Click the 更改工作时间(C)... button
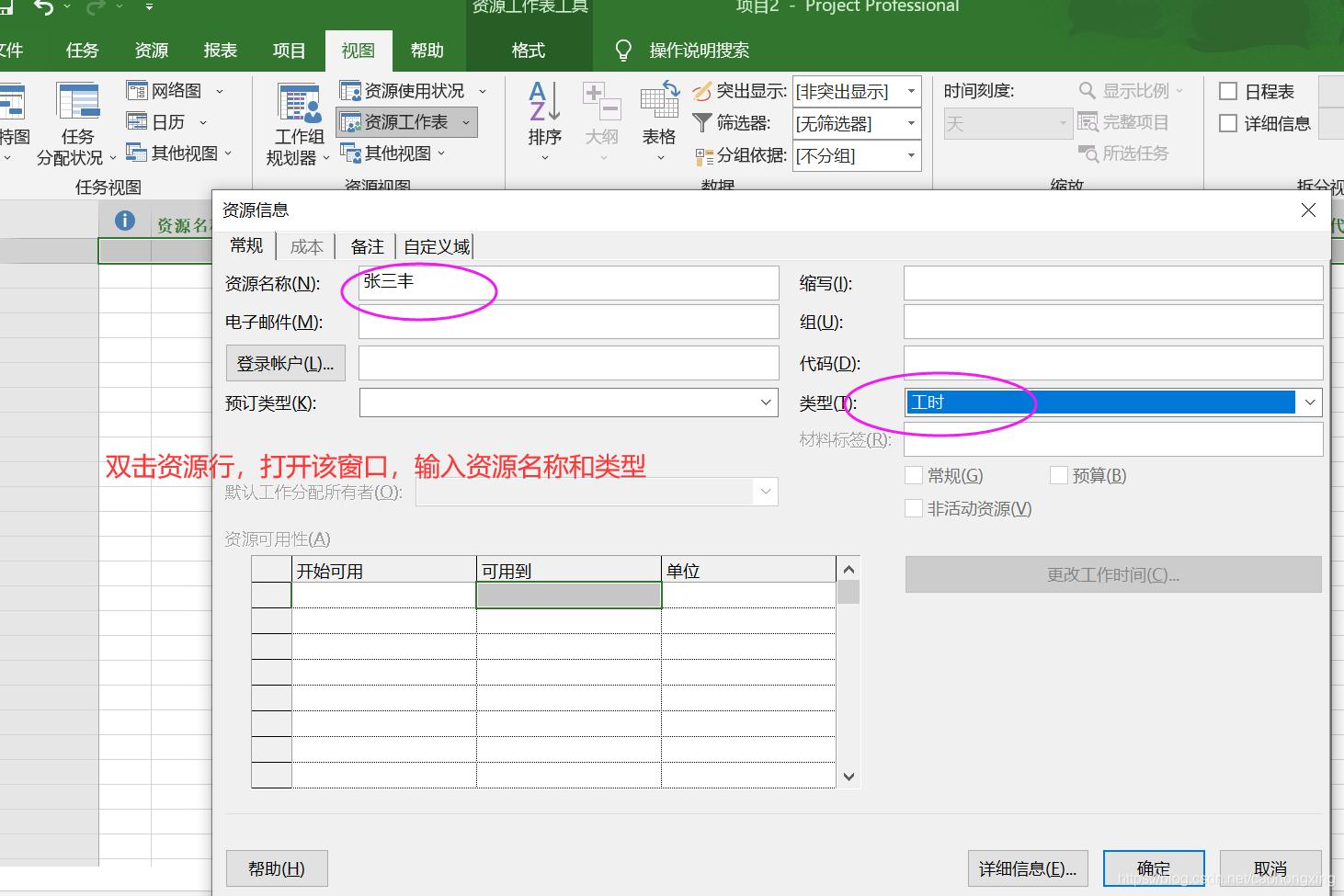Screen dimensions: 1344x896 point(1113,574)
